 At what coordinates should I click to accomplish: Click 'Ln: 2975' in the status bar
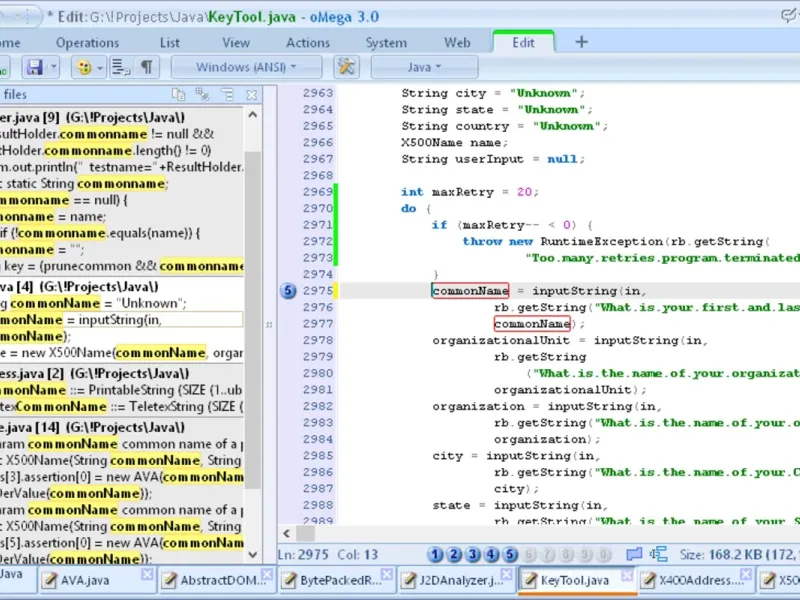[x=303, y=555]
